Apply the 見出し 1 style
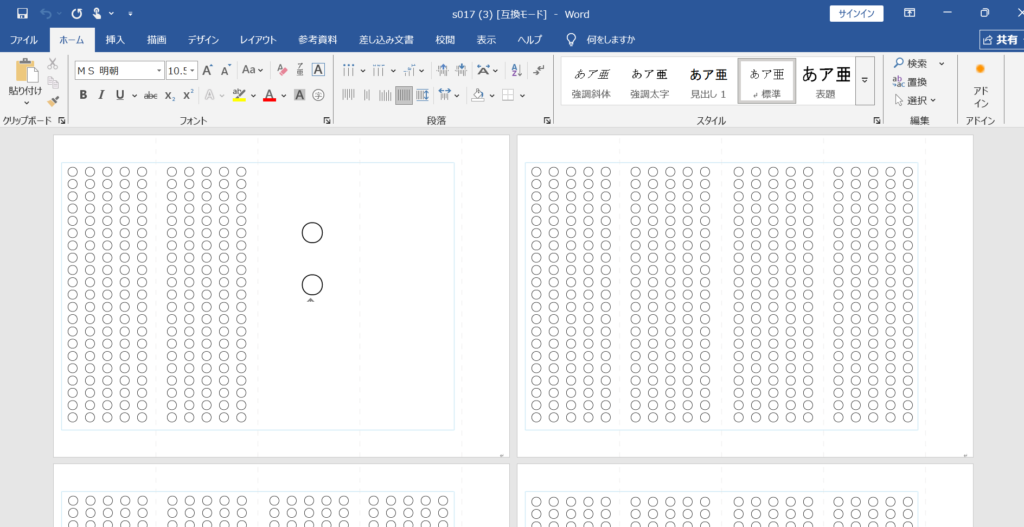The width and height of the screenshot is (1024, 527). tap(708, 80)
